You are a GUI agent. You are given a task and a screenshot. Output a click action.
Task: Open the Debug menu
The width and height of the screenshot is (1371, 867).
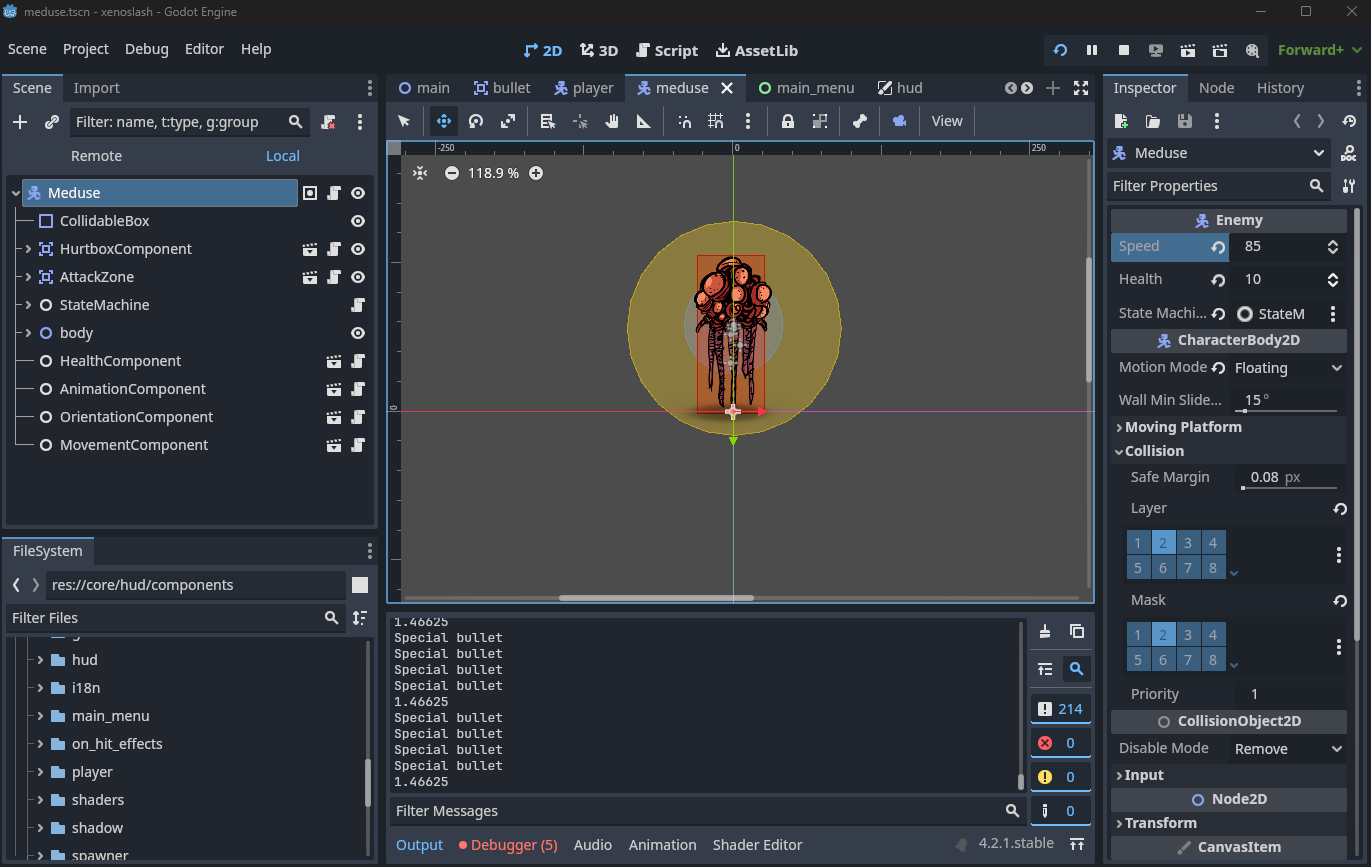tap(147, 49)
